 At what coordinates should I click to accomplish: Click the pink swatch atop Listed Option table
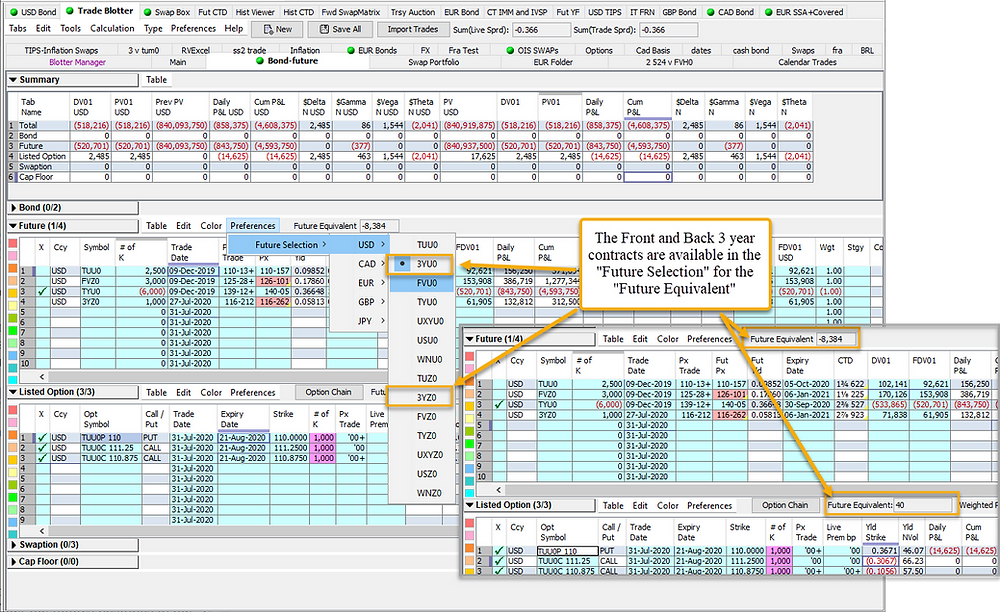(13, 423)
